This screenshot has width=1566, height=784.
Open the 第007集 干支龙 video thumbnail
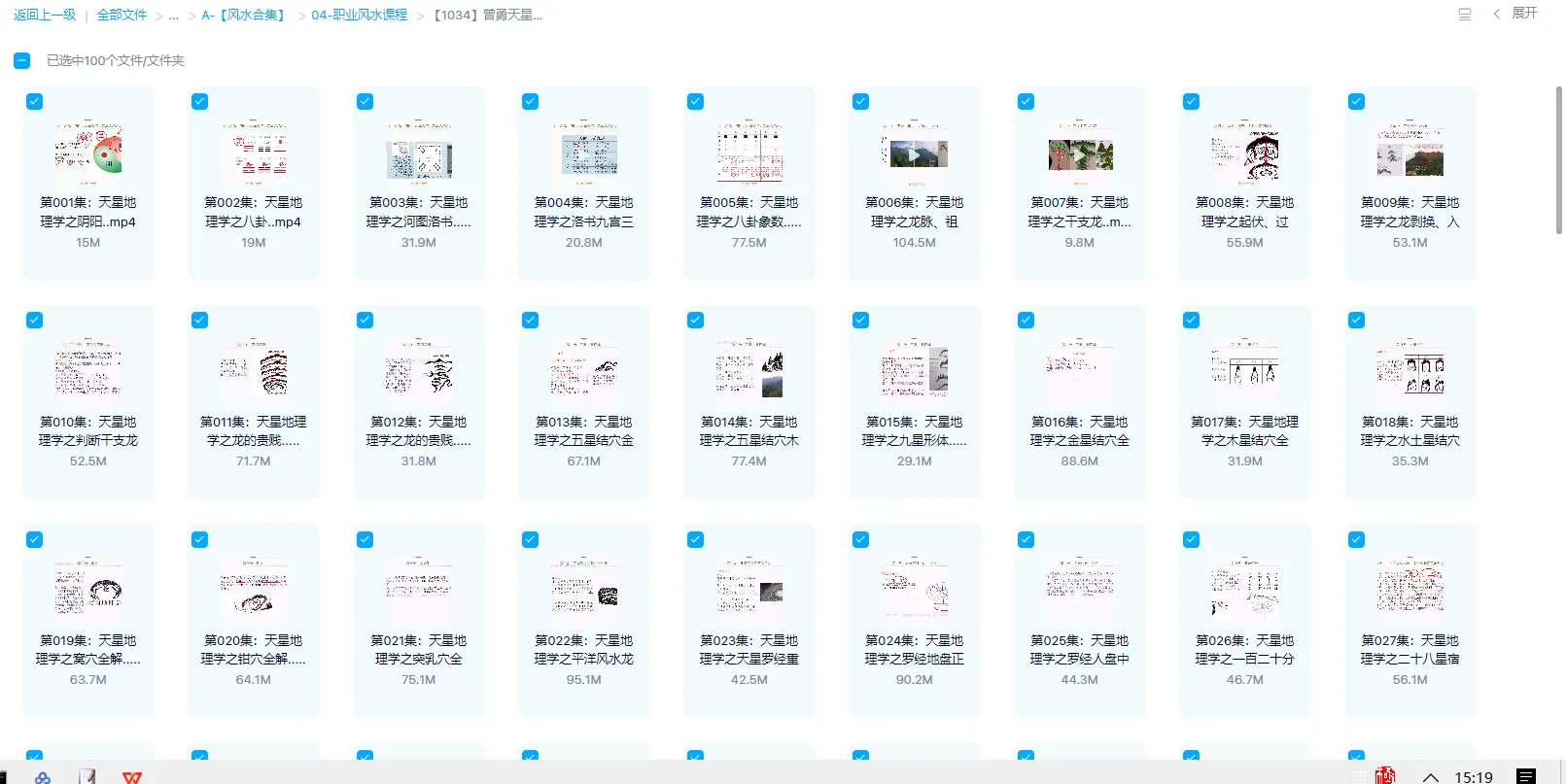coord(1080,153)
